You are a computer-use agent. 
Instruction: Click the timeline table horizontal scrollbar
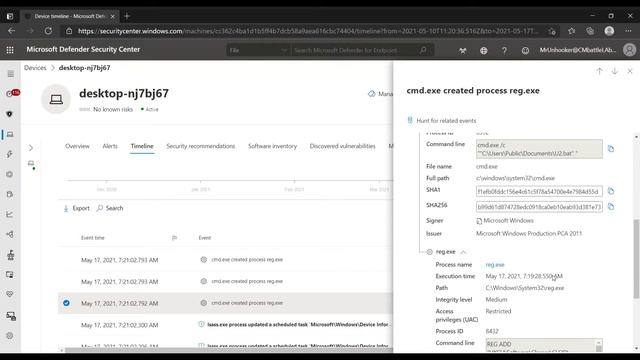(229, 350)
